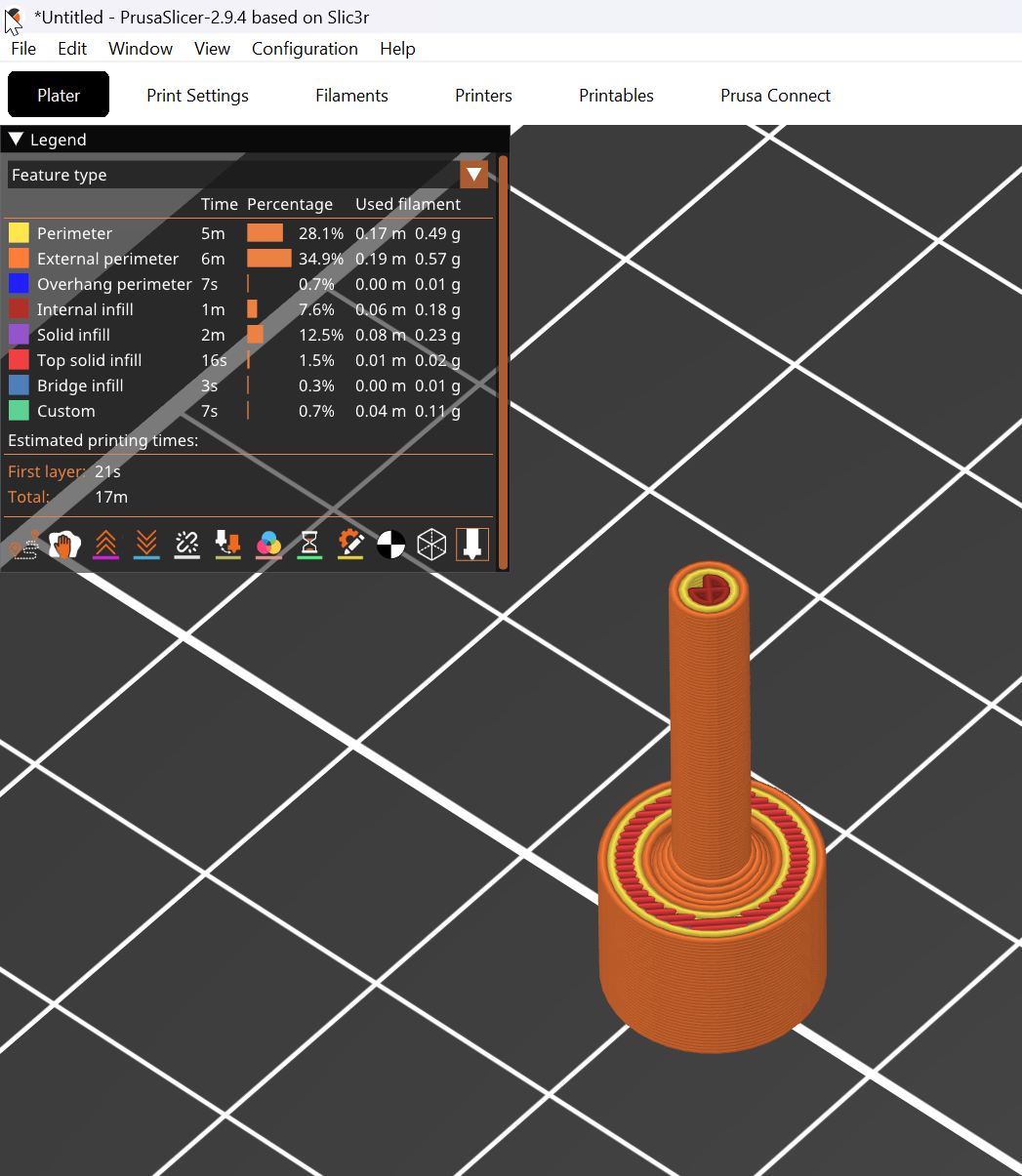The width and height of the screenshot is (1022, 1176).
Task: Open the Printables tab
Action: tap(616, 95)
